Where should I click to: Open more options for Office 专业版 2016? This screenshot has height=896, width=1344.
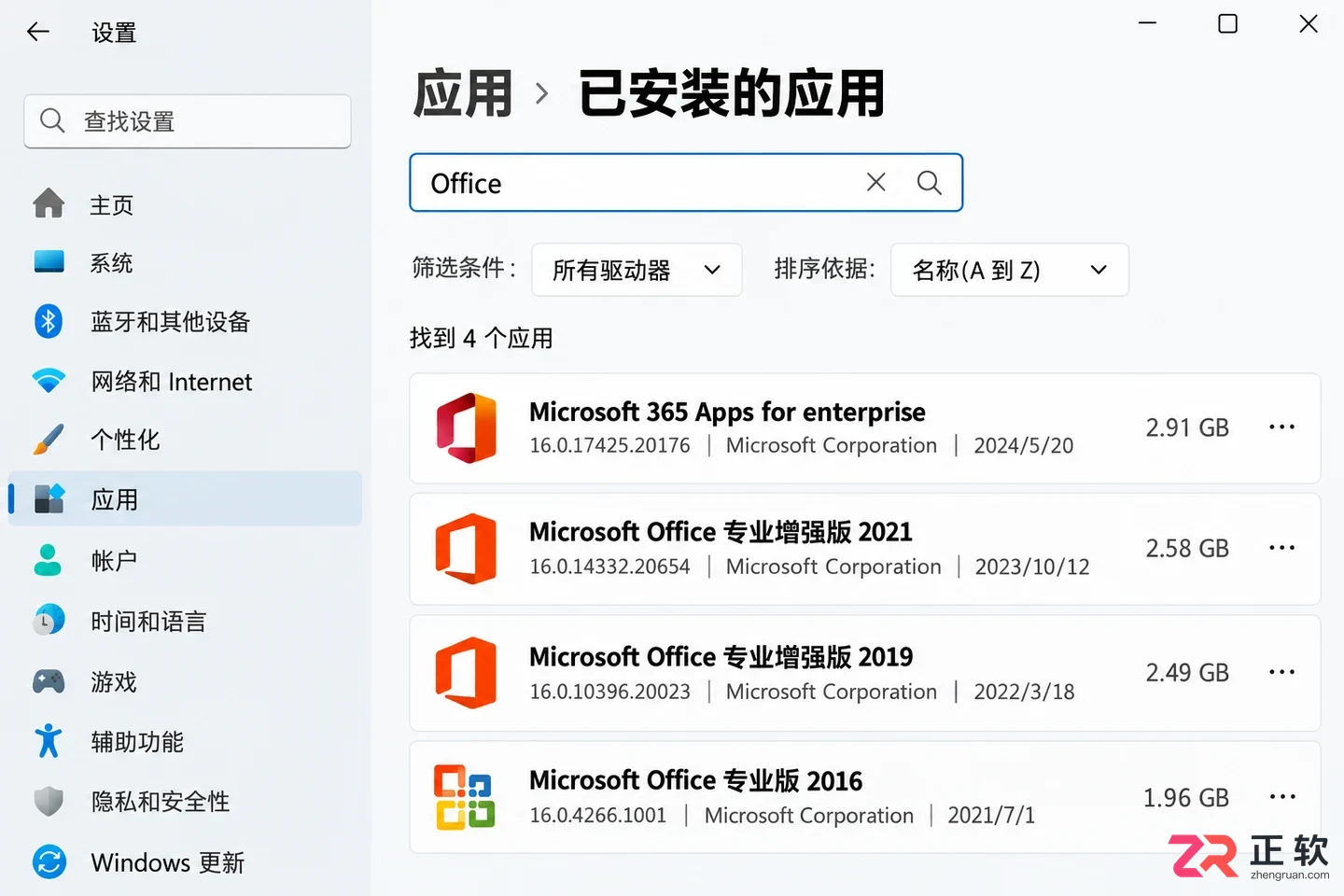[x=1282, y=797]
